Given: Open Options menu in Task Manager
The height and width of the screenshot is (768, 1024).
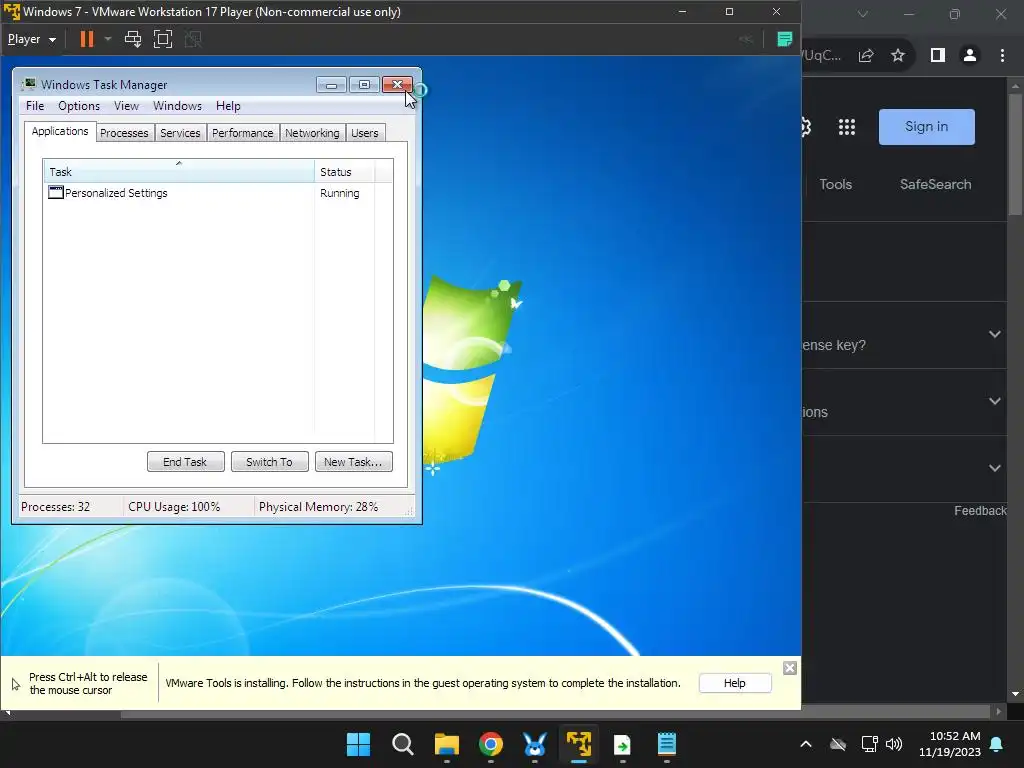Looking at the screenshot, I should [79, 106].
